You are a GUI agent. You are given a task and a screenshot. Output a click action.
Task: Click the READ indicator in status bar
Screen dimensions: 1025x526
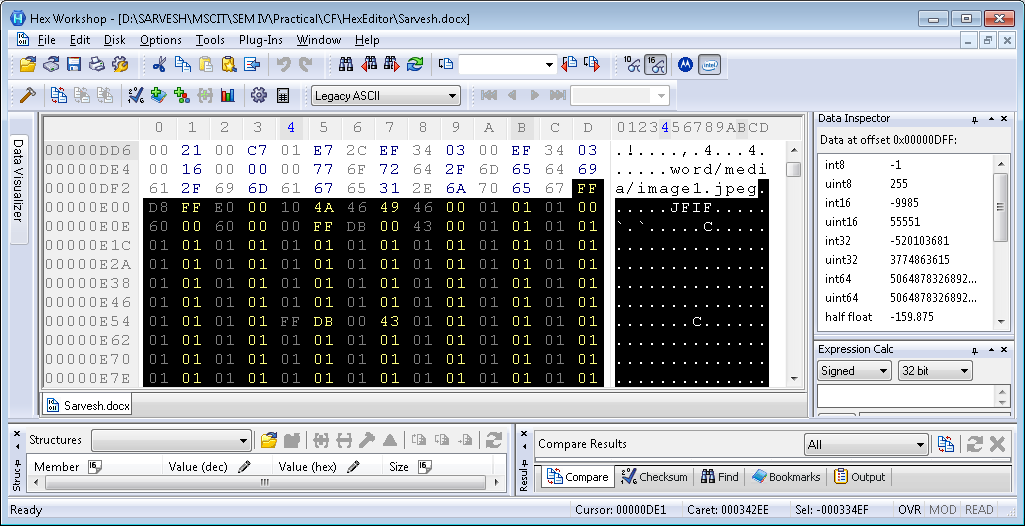[979, 510]
